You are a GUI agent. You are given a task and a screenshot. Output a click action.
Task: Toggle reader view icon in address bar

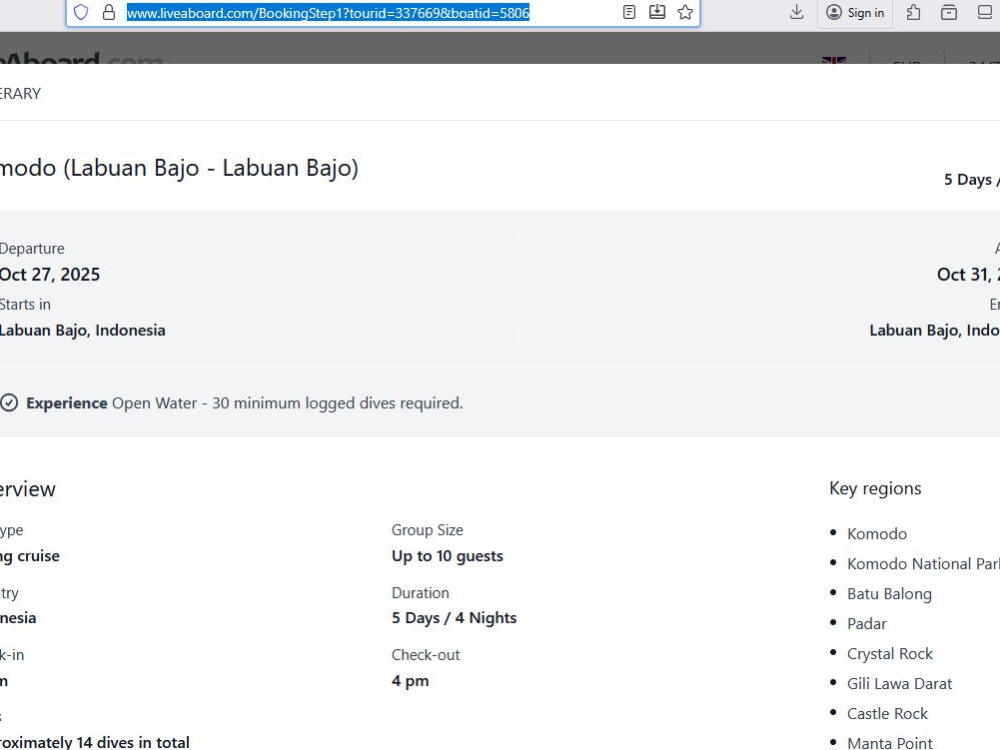point(629,12)
